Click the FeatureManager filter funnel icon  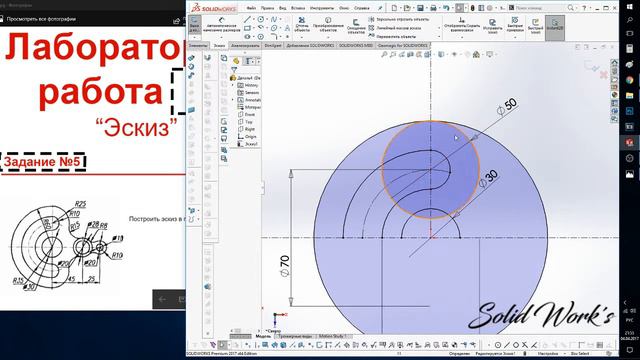click(x=234, y=70)
